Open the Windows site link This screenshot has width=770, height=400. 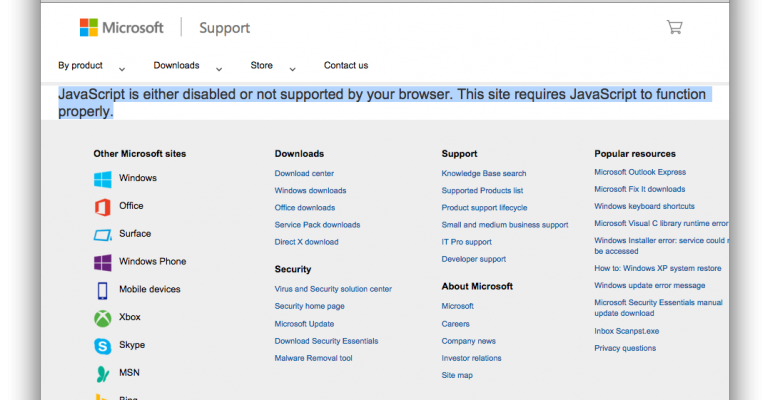(138, 178)
